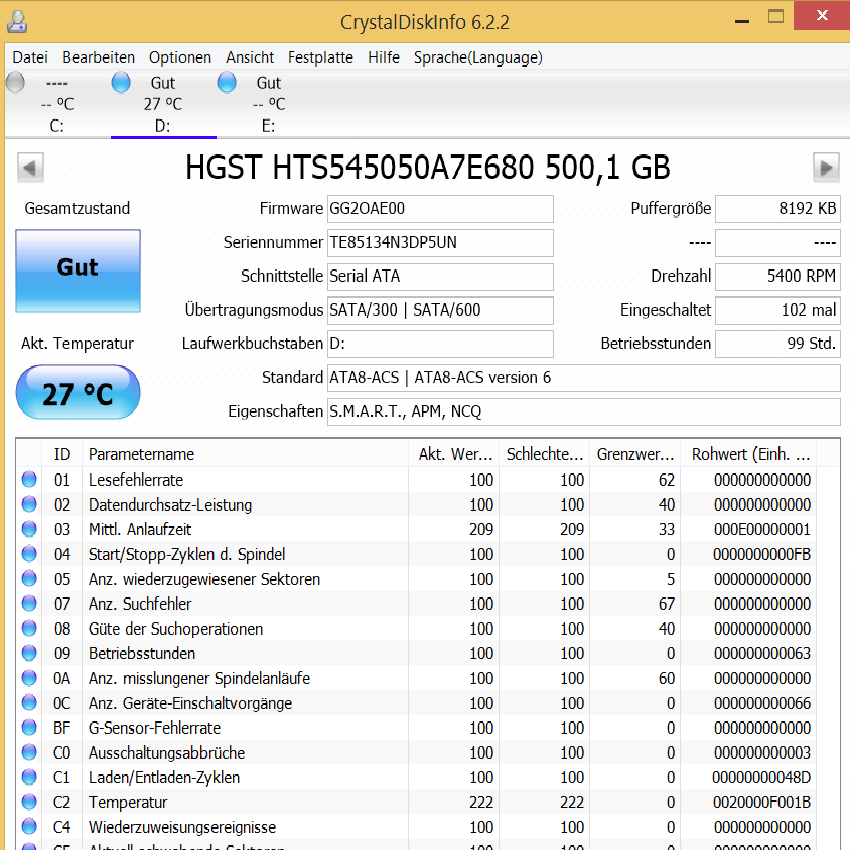Image resolution: width=850 pixels, height=850 pixels.
Task: Click status orb of Güte der Suchoperationen row
Action: (29, 629)
